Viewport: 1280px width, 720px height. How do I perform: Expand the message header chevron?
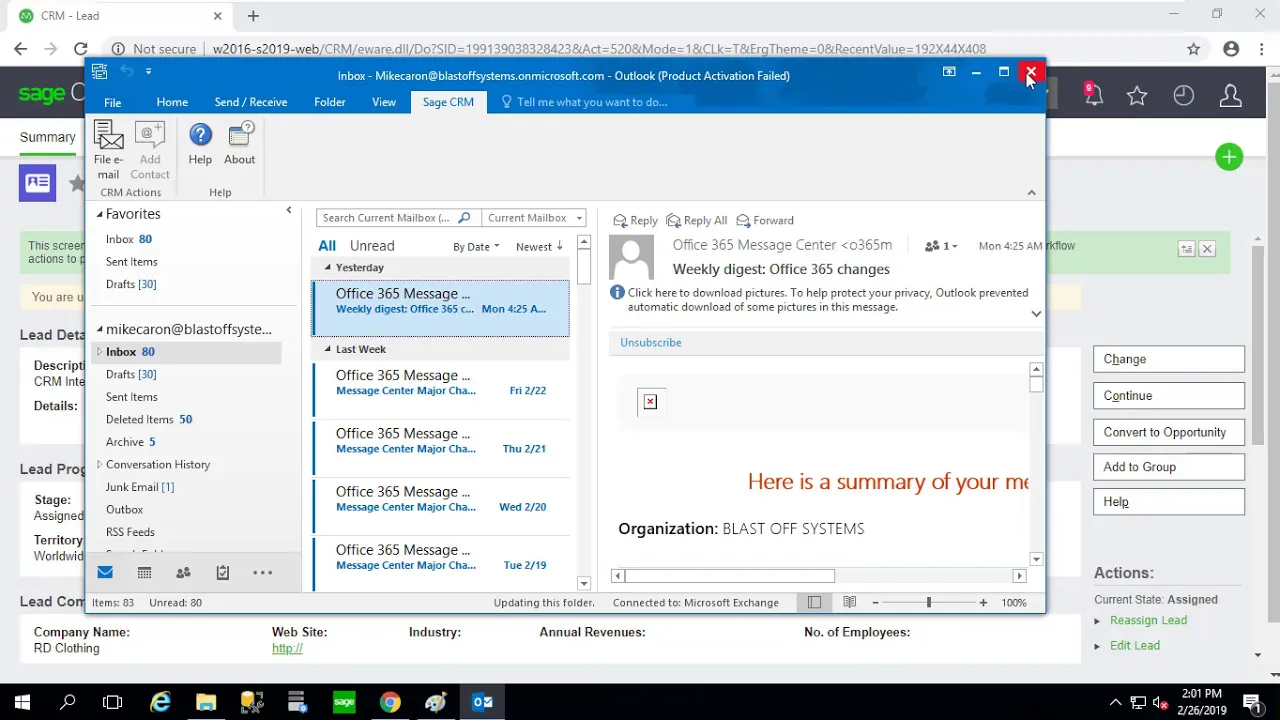pos(1036,314)
